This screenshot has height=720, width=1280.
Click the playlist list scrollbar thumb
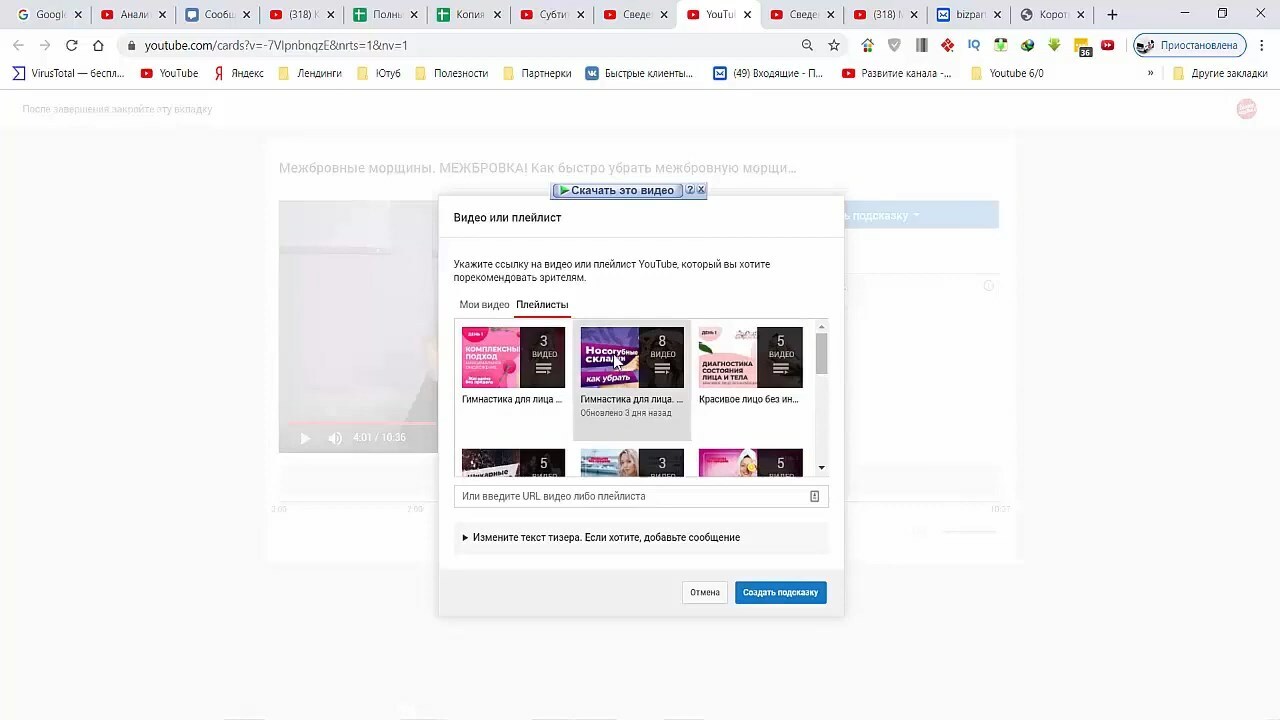point(821,354)
